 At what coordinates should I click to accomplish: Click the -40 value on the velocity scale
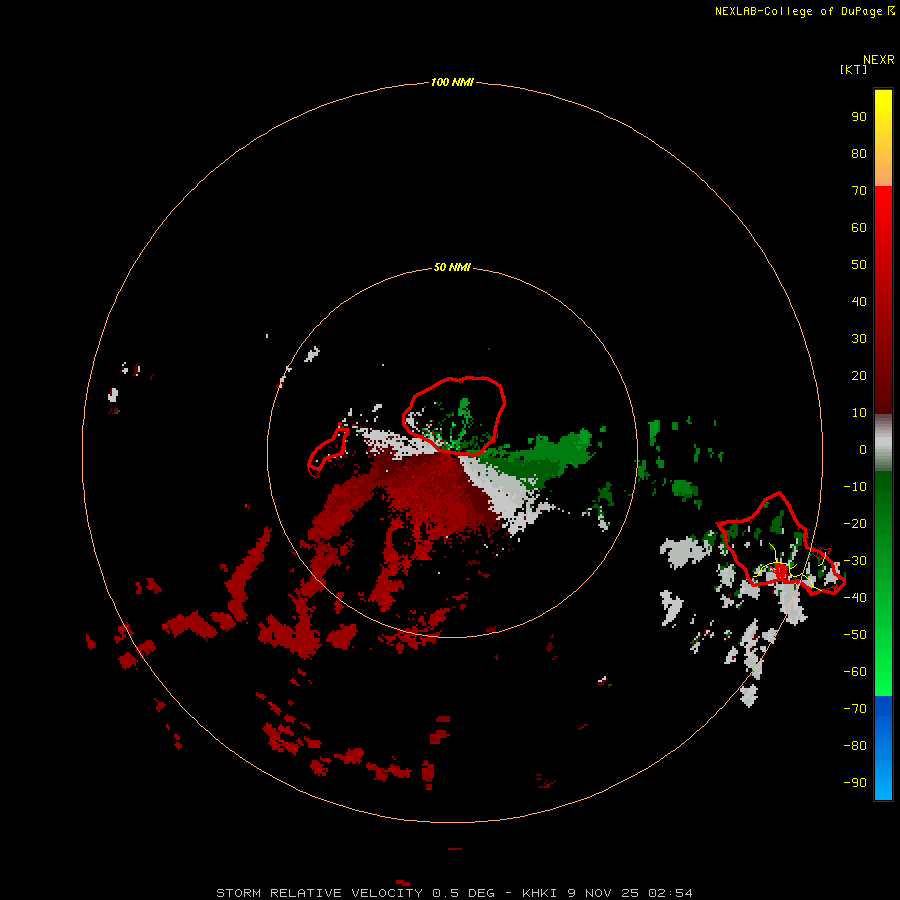coord(855,598)
